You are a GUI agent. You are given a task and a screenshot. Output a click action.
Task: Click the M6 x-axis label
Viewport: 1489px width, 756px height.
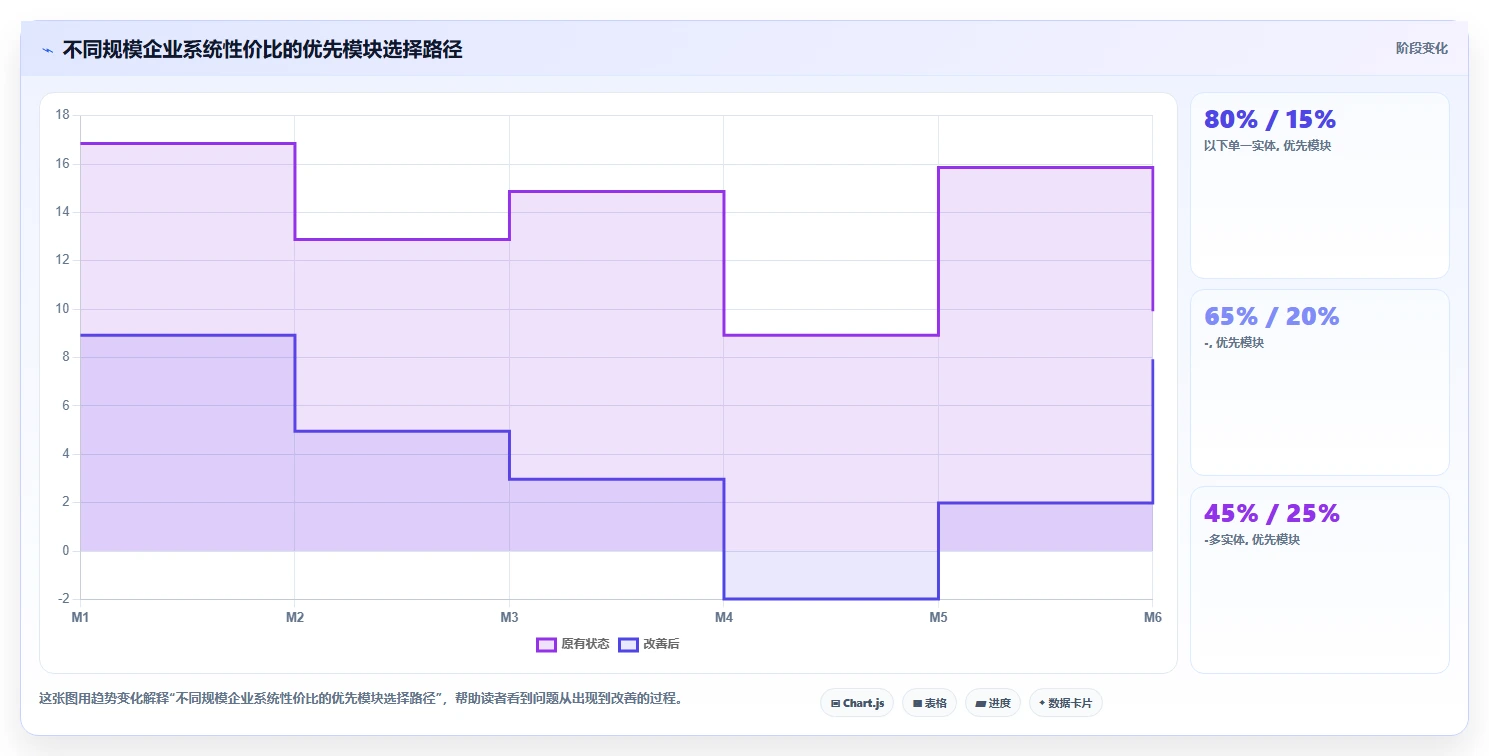point(1153,618)
